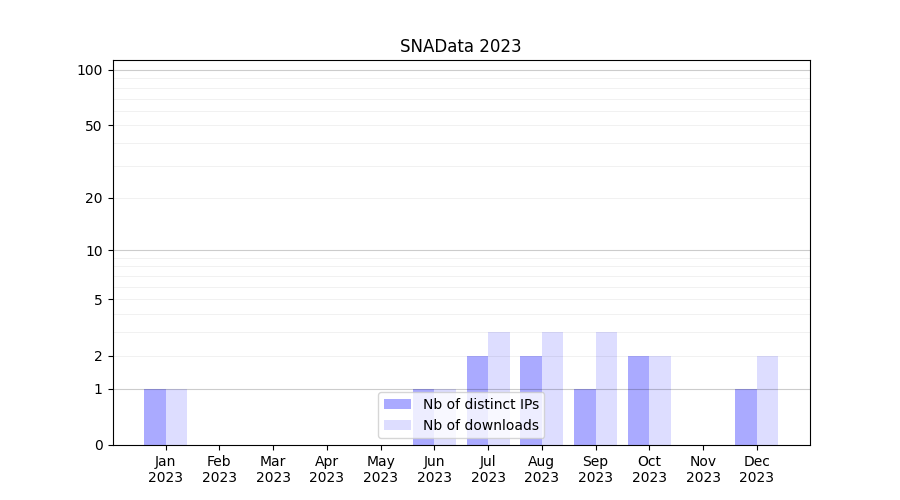900x500 pixels.
Task: Select the 'Nb of downloads' legend label
Action: (480, 425)
